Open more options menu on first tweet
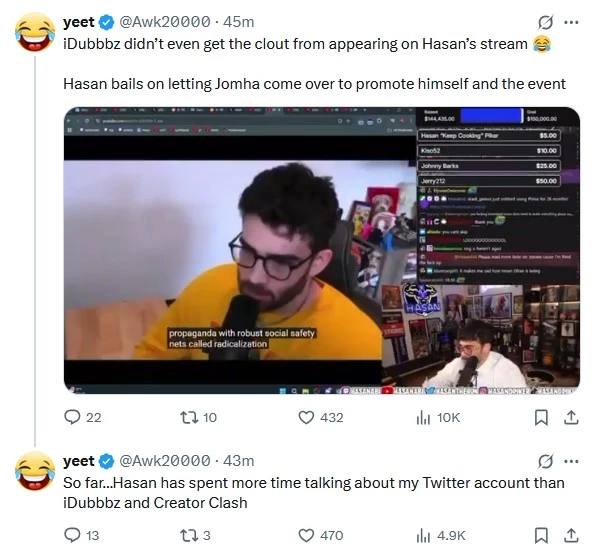Screen dimensions: 596x554 point(571,22)
